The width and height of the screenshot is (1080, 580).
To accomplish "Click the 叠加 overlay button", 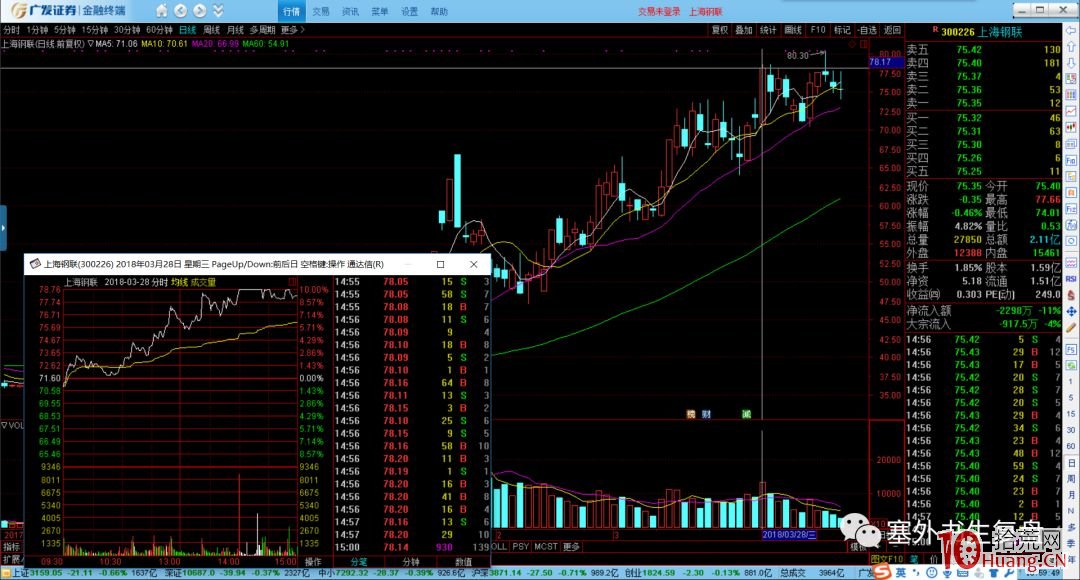I will 744,30.
